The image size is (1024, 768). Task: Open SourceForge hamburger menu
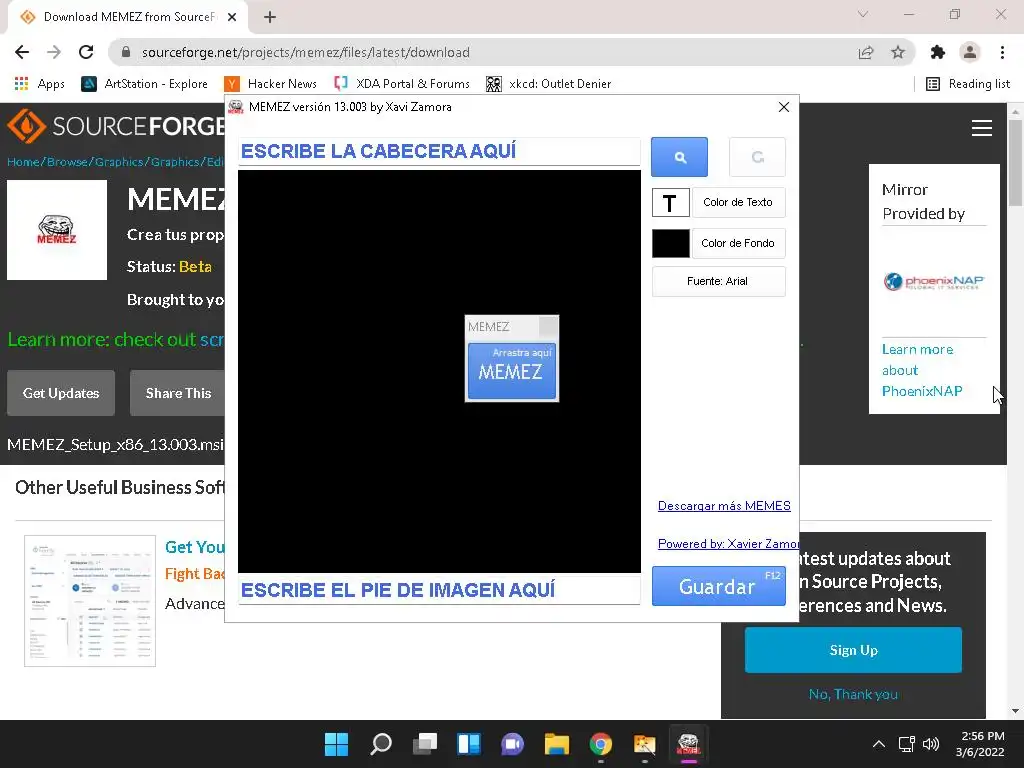click(x=982, y=128)
